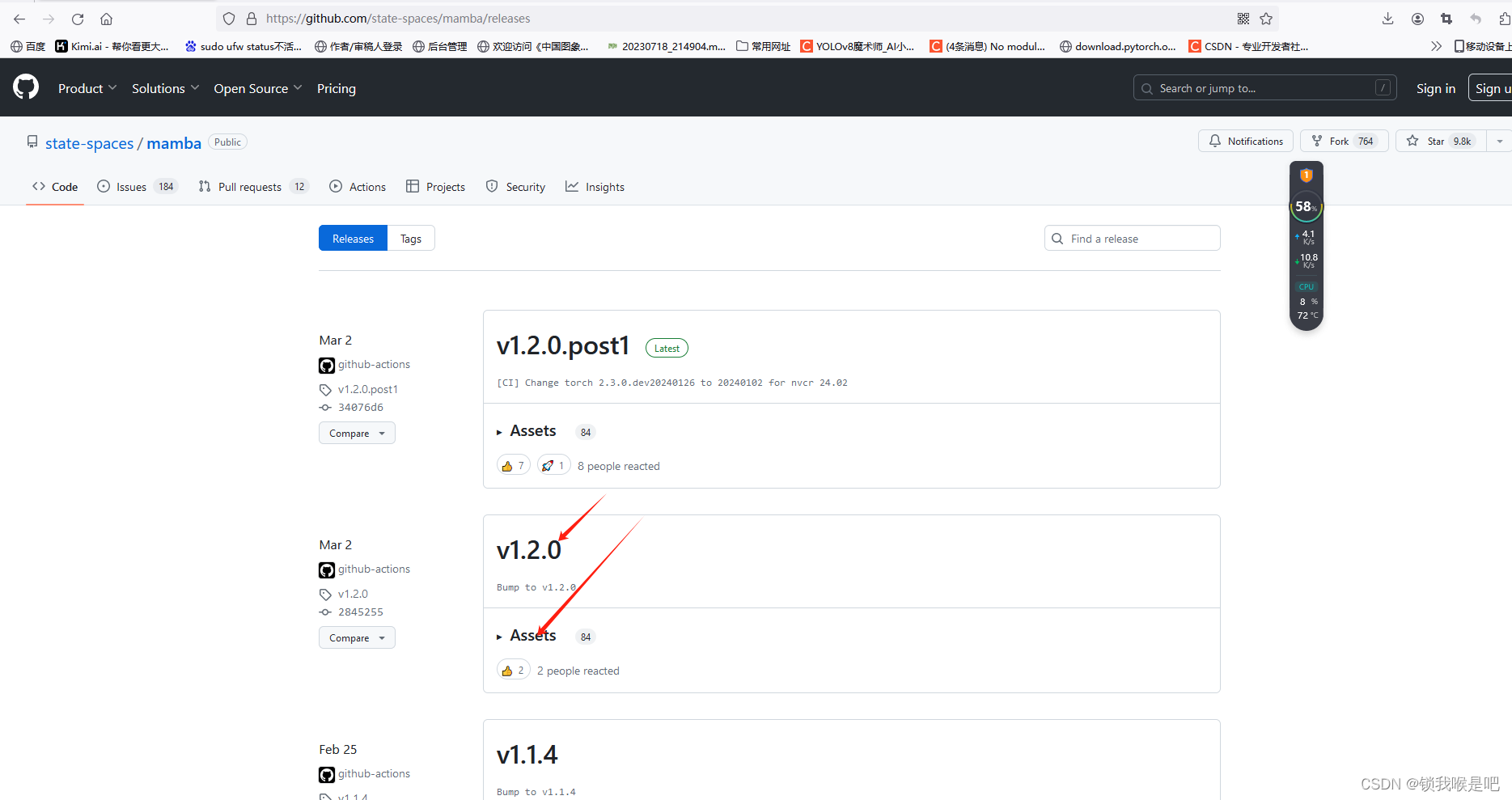
Task: Open the v1.2.0.post1 tag link
Action: tap(368, 389)
